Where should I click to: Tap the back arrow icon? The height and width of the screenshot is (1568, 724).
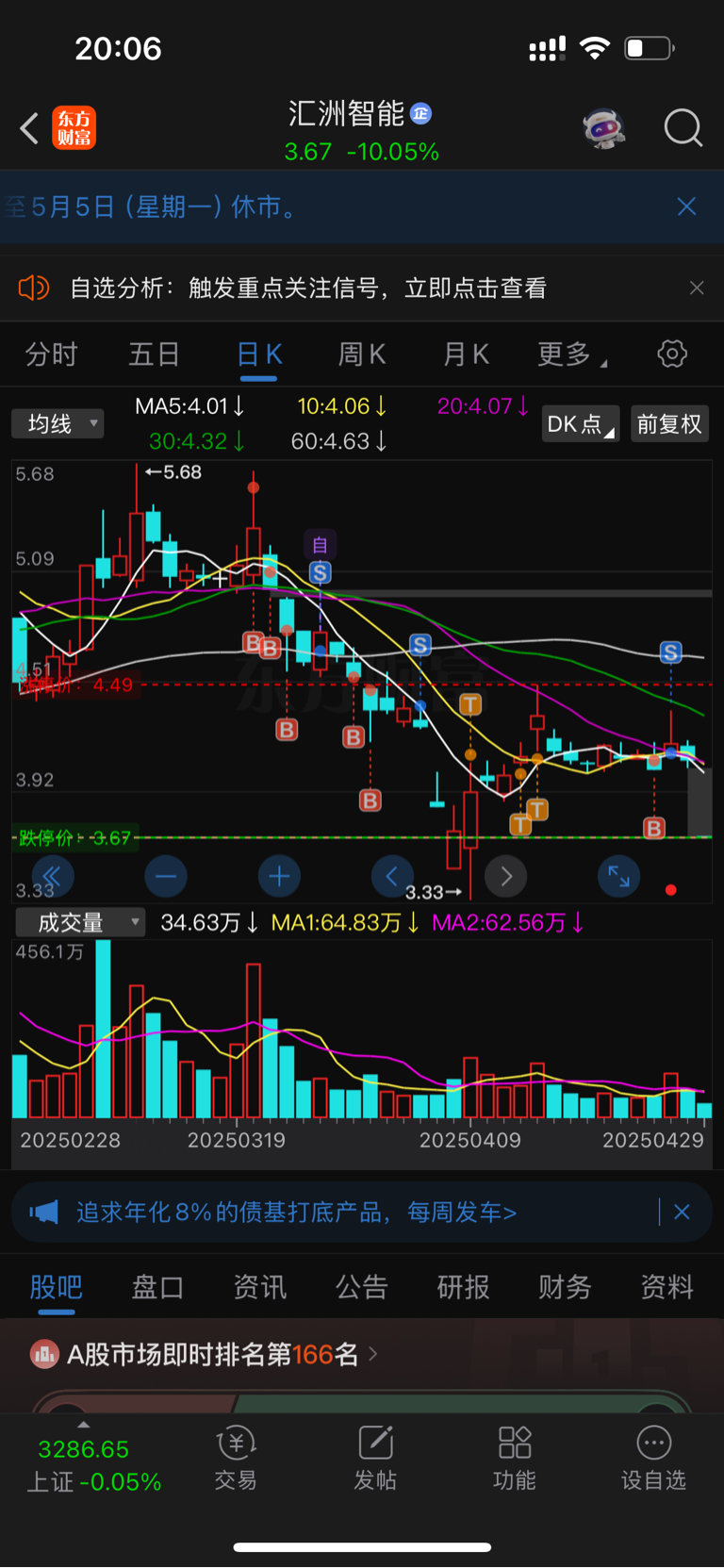pos(29,128)
